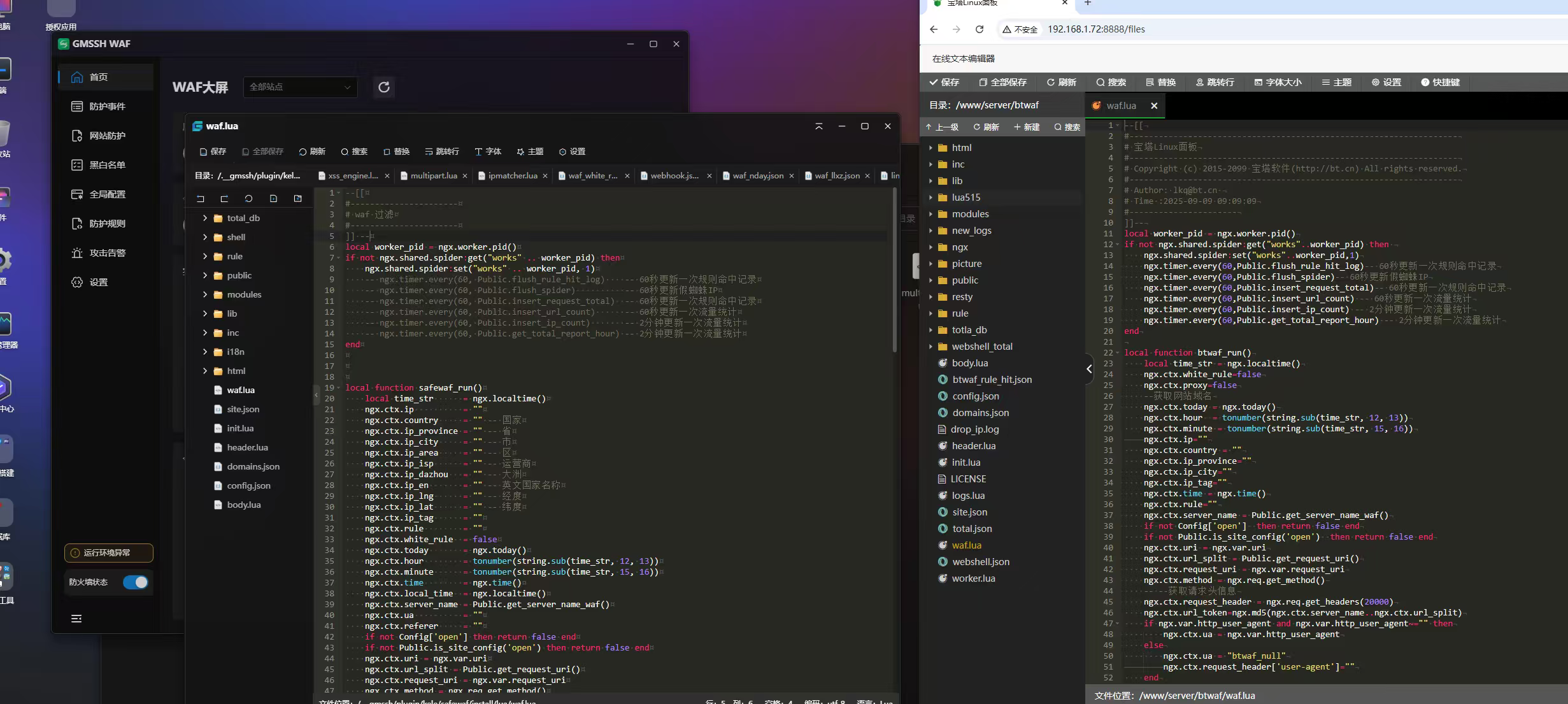Toggle the firewall status switch

point(136,582)
